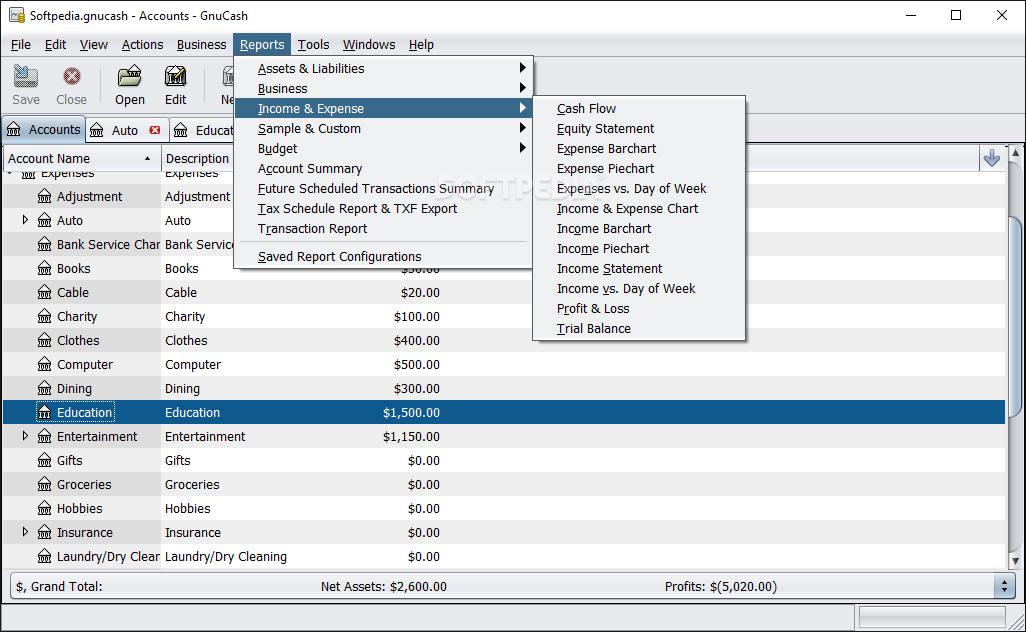This screenshot has height=632, width=1026.
Task: Expand the Entertainment account tree
Action: tap(26, 436)
